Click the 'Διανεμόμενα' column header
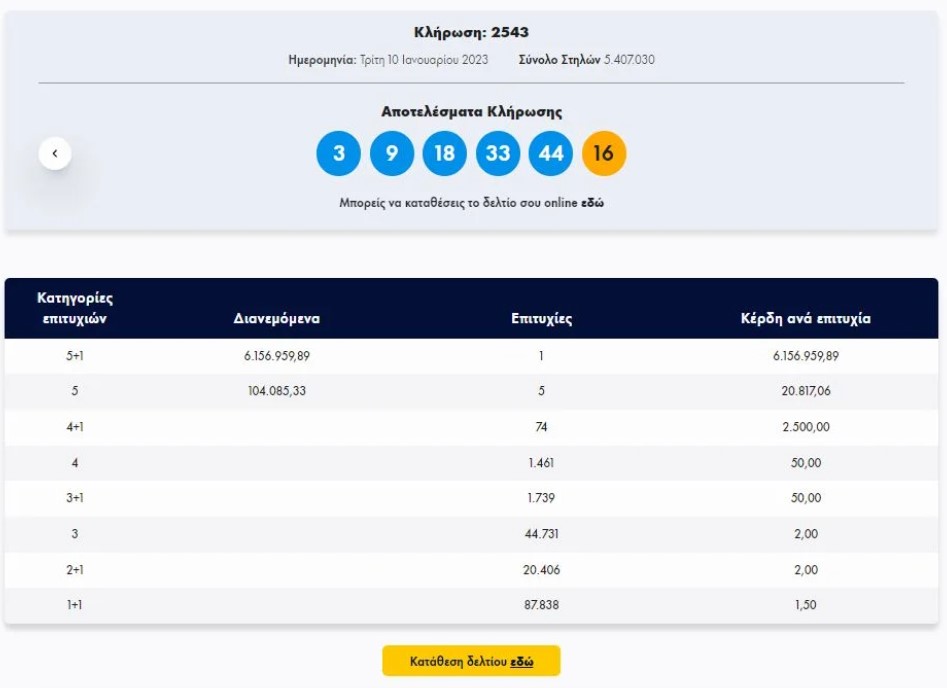Screen dimensions: 947x688 277,319
